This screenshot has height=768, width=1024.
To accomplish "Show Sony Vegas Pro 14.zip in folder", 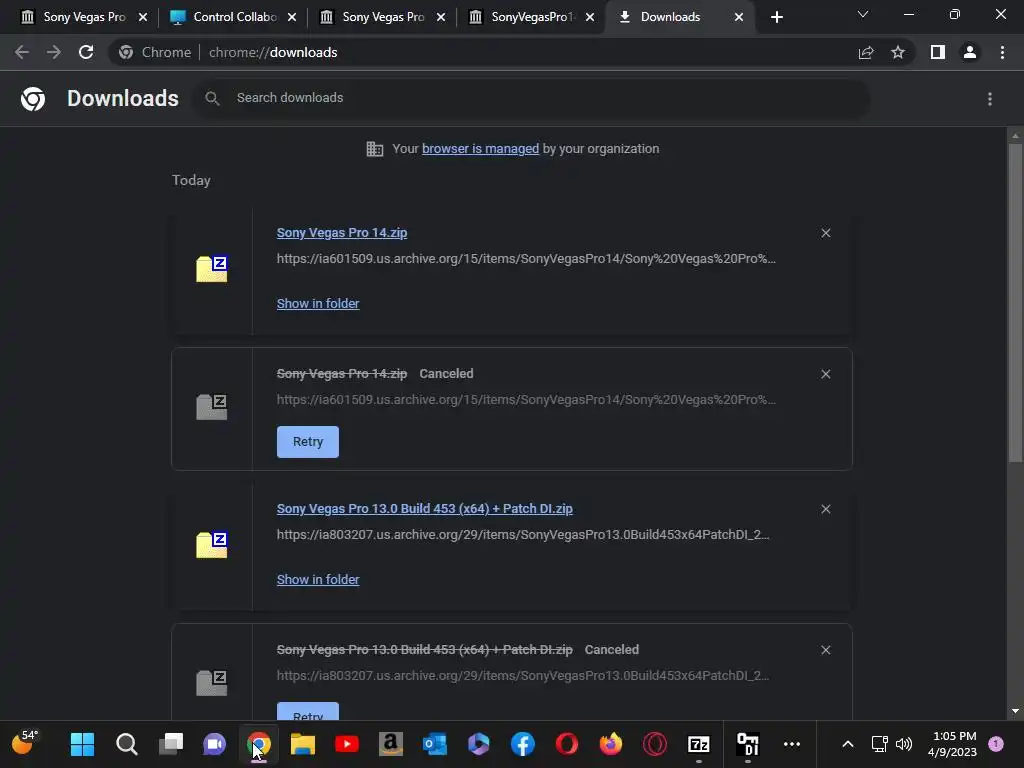I will [318, 304].
